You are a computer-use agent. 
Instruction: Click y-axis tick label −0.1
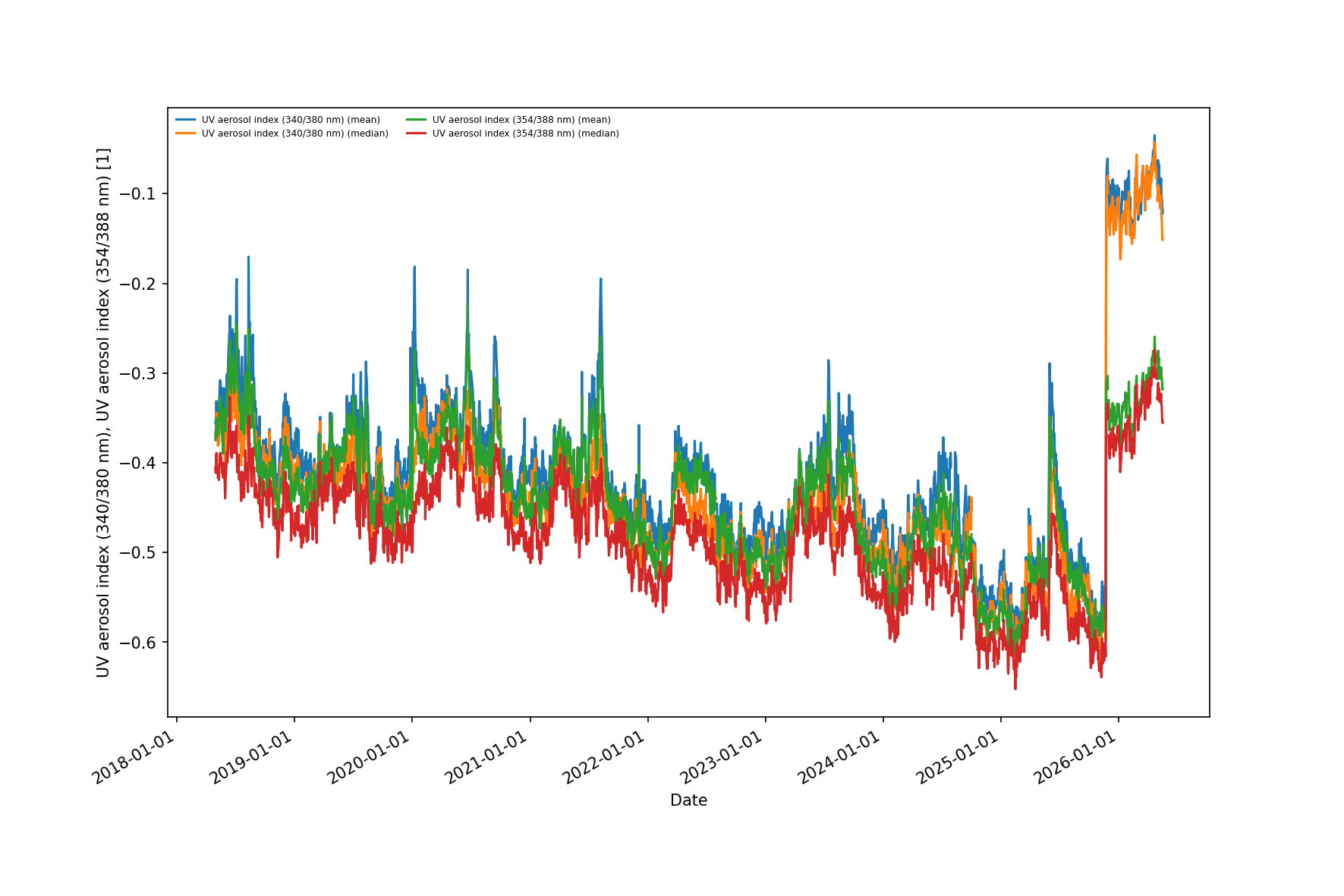(x=138, y=194)
